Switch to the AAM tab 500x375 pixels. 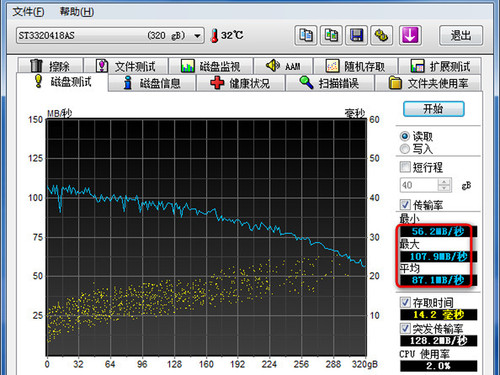(283, 66)
